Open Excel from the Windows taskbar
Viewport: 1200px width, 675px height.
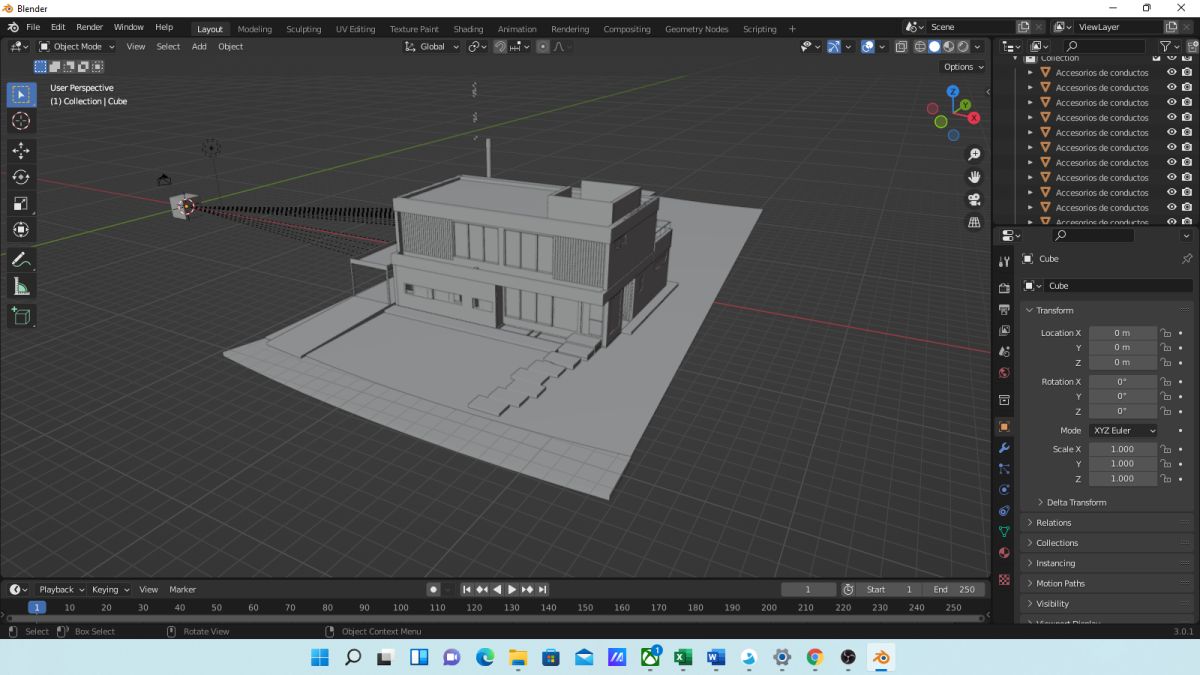coord(683,657)
